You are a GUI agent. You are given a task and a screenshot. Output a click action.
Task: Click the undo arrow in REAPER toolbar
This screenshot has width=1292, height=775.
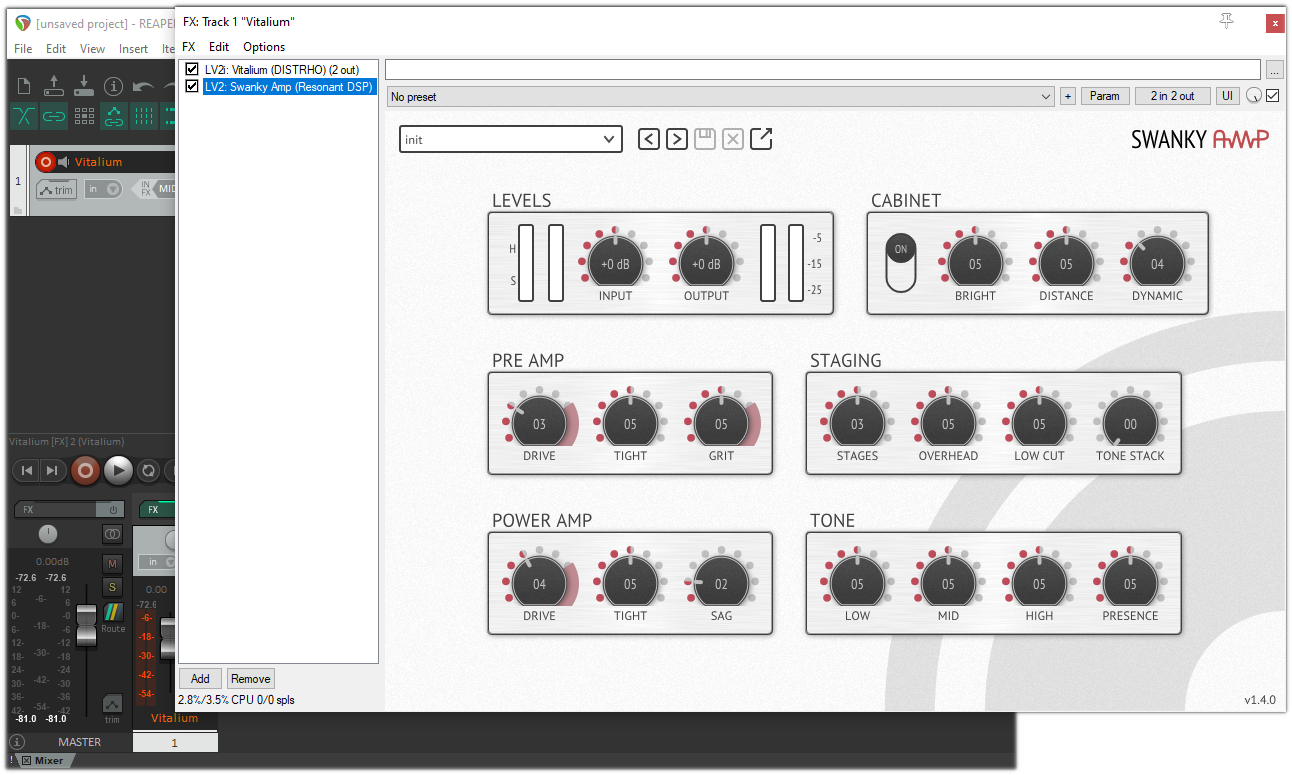point(144,86)
